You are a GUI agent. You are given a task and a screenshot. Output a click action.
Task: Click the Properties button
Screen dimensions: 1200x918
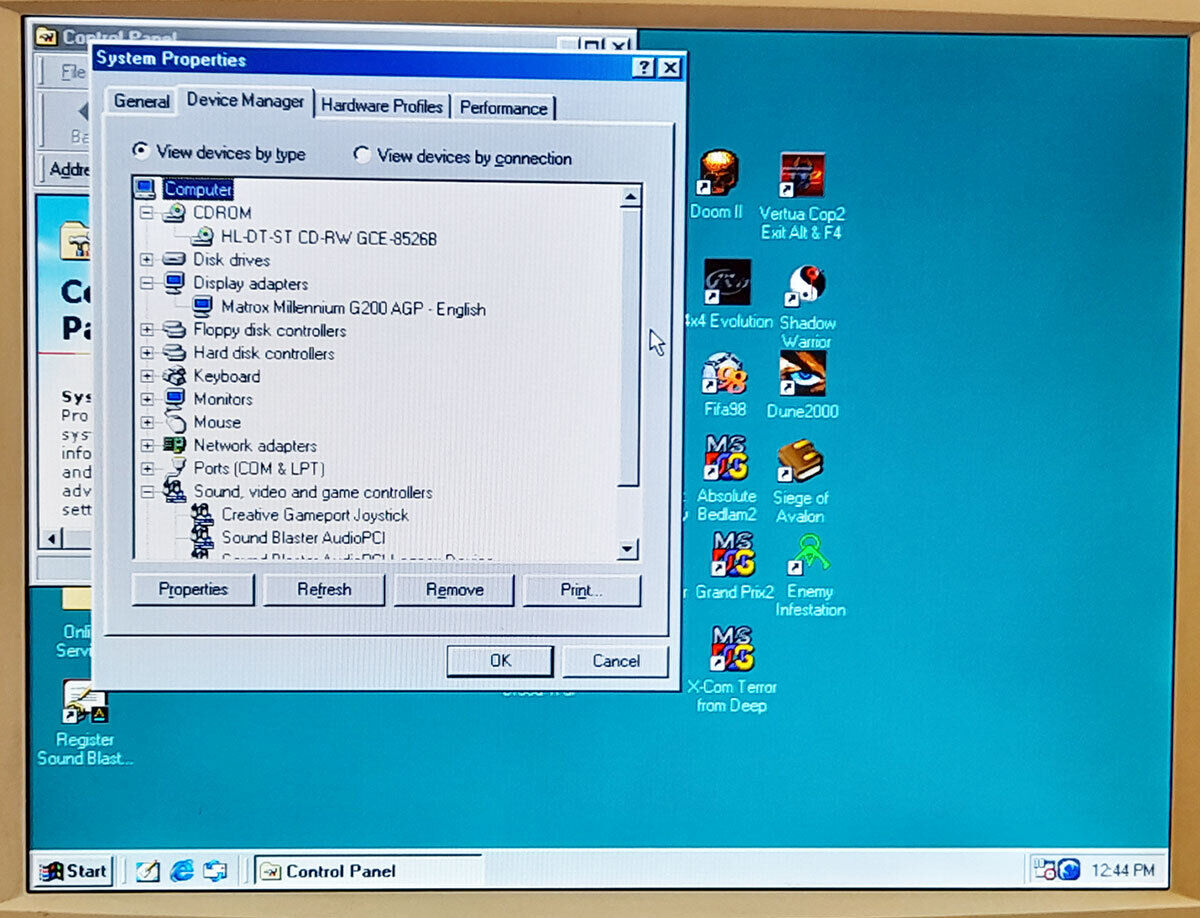(x=193, y=589)
